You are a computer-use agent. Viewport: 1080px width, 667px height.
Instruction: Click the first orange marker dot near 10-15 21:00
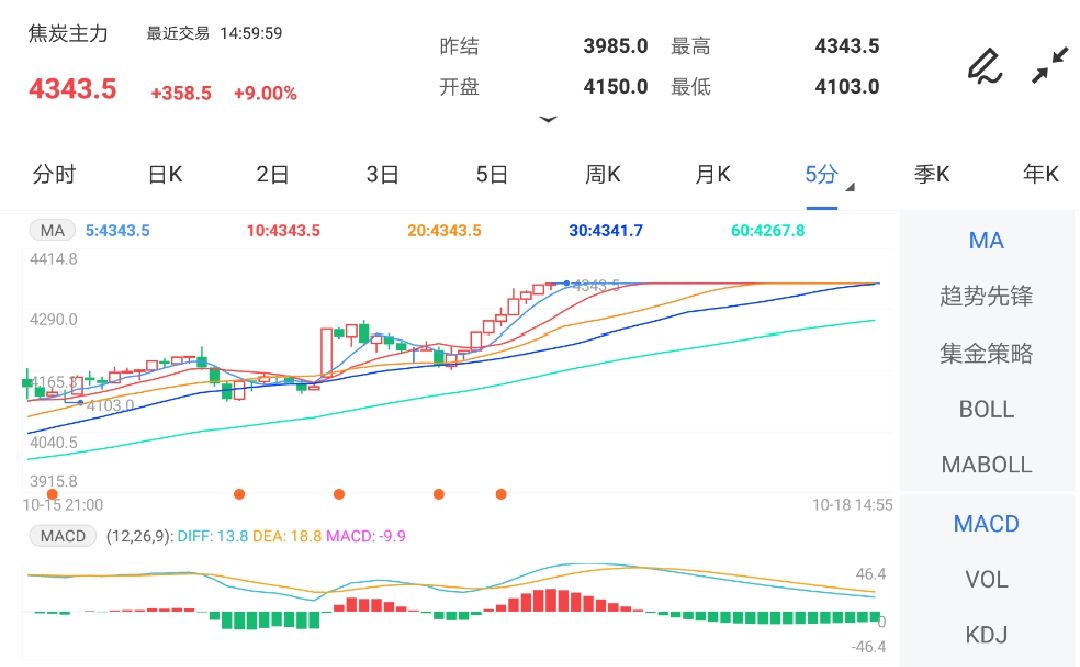(x=52, y=494)
